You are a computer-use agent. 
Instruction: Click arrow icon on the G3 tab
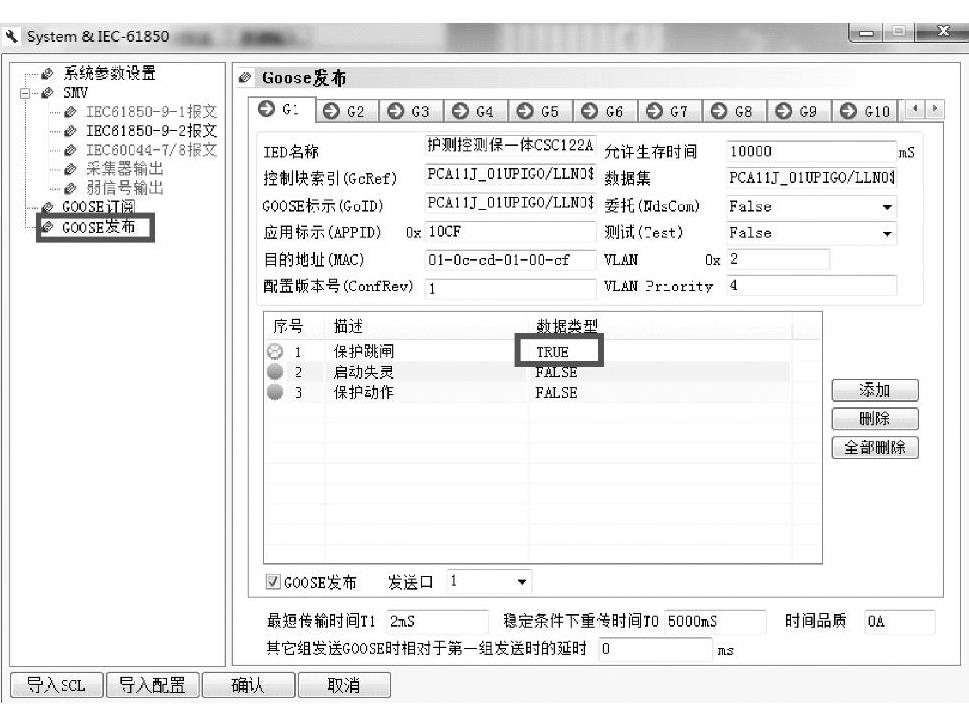[x=396, y=111]
